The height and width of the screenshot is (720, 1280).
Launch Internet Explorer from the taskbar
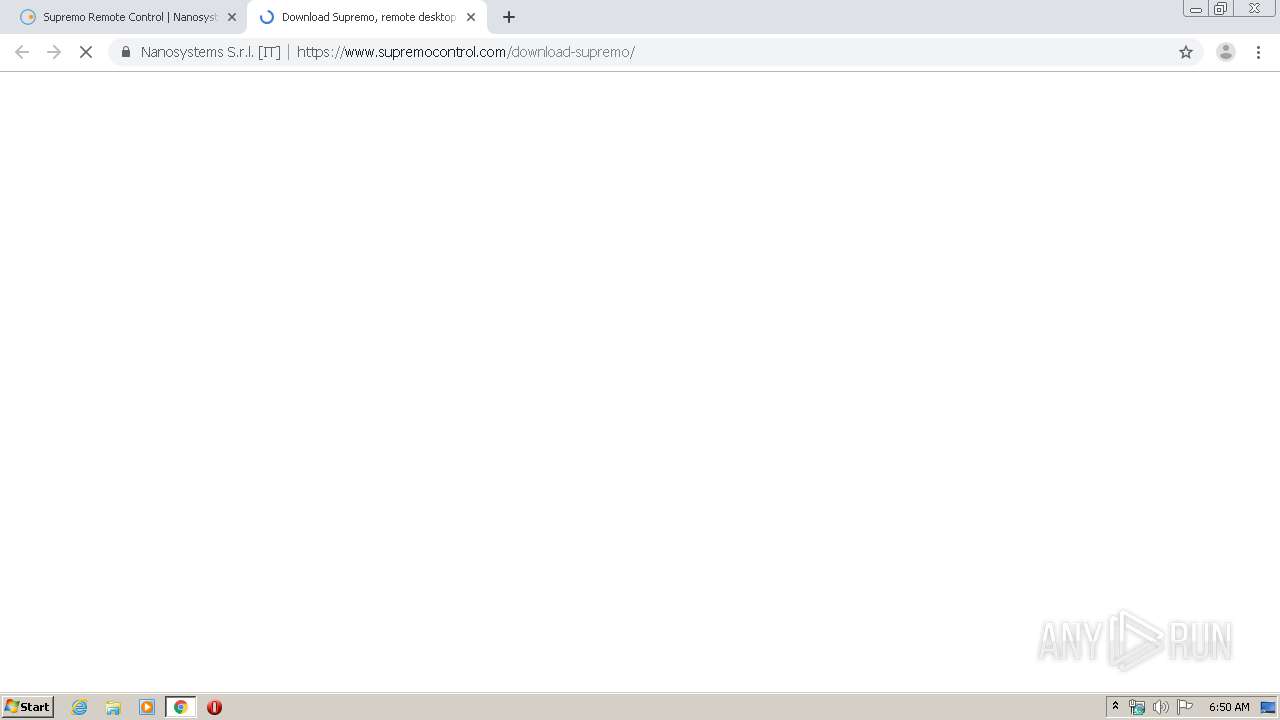click(x=80, y=707)
